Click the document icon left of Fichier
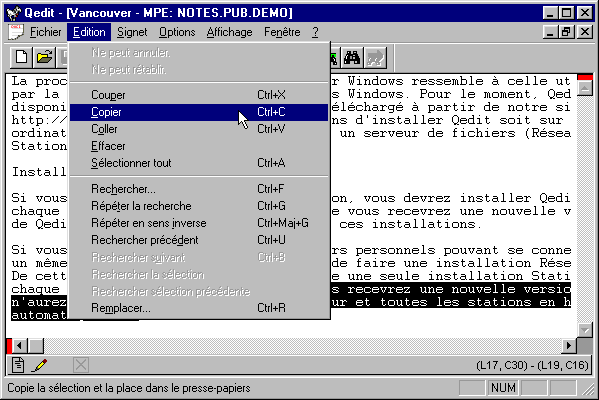 click(x=16, y=32)
